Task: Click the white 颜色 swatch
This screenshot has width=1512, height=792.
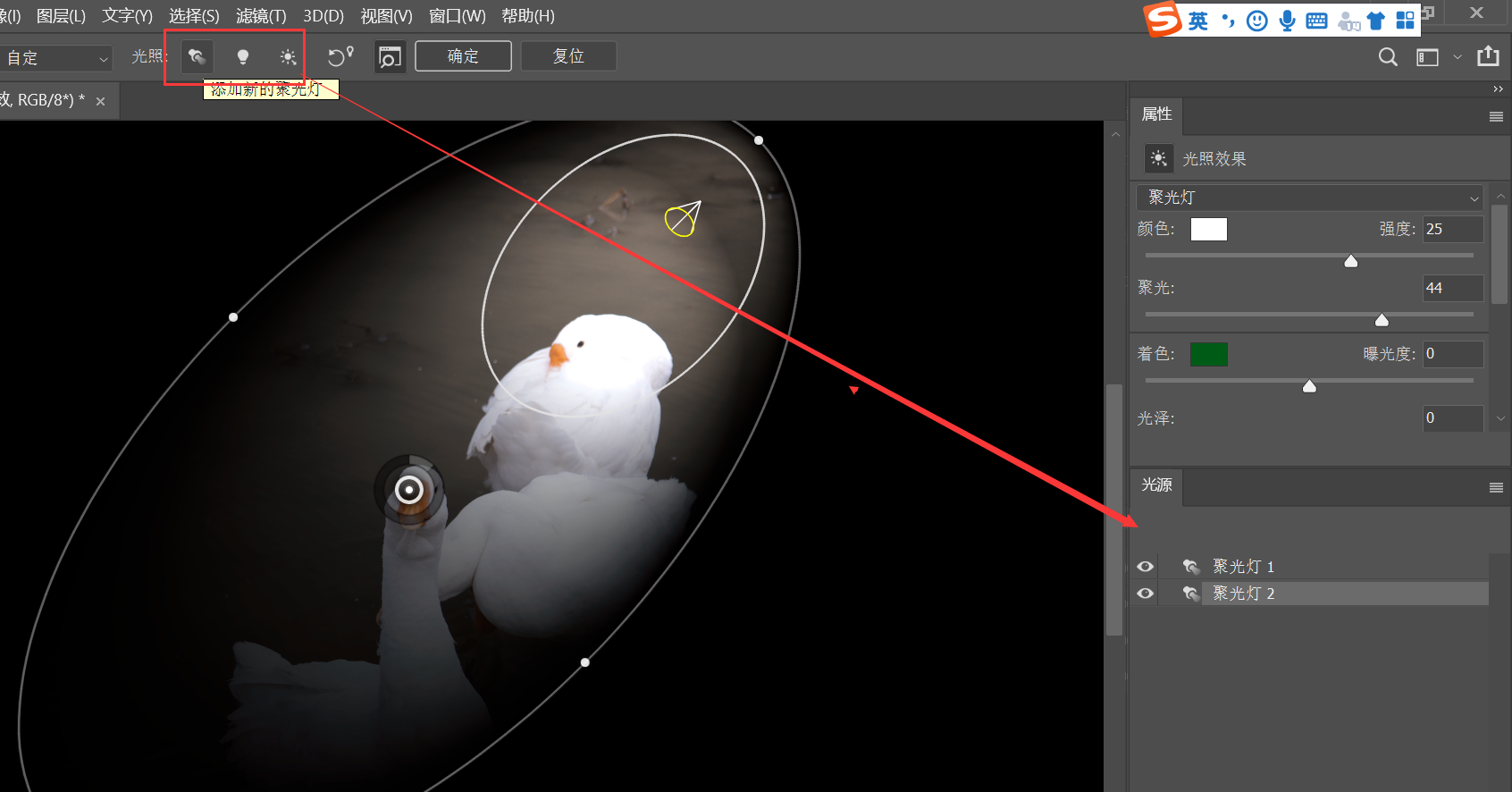Action: tap(1208, 230)
